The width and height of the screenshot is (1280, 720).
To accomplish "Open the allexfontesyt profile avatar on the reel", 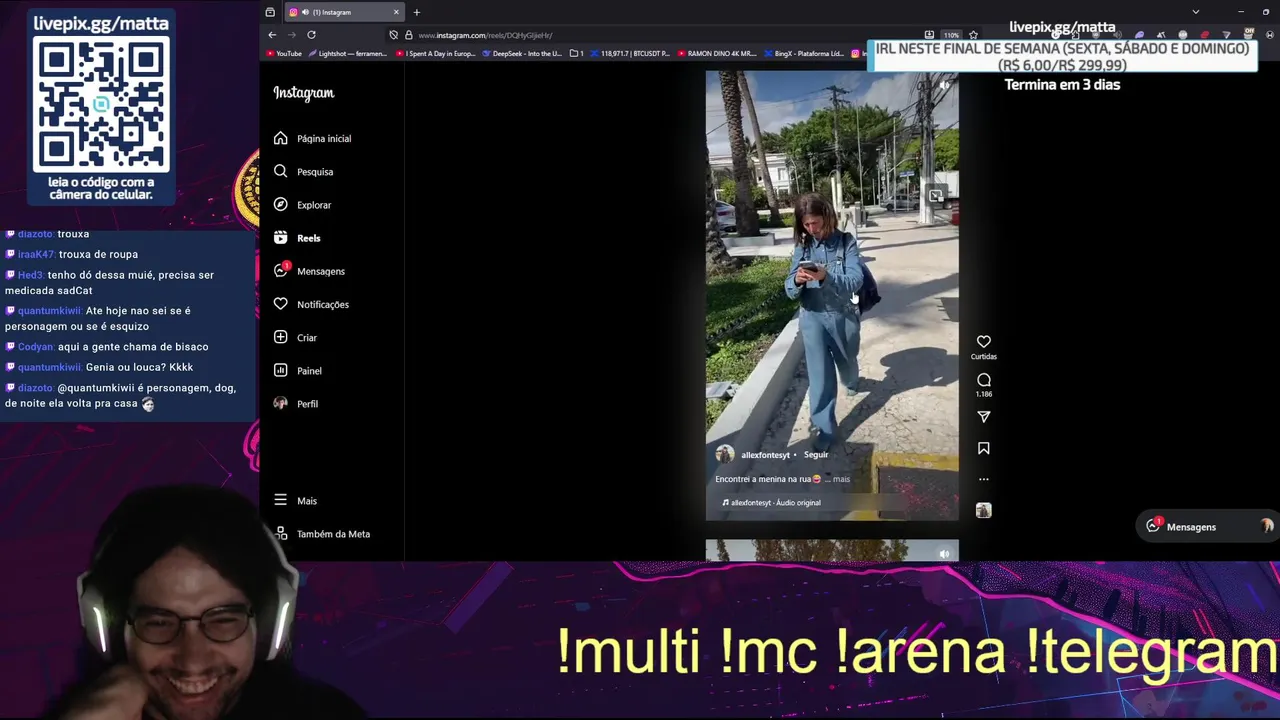I will [x=725, y=454].
